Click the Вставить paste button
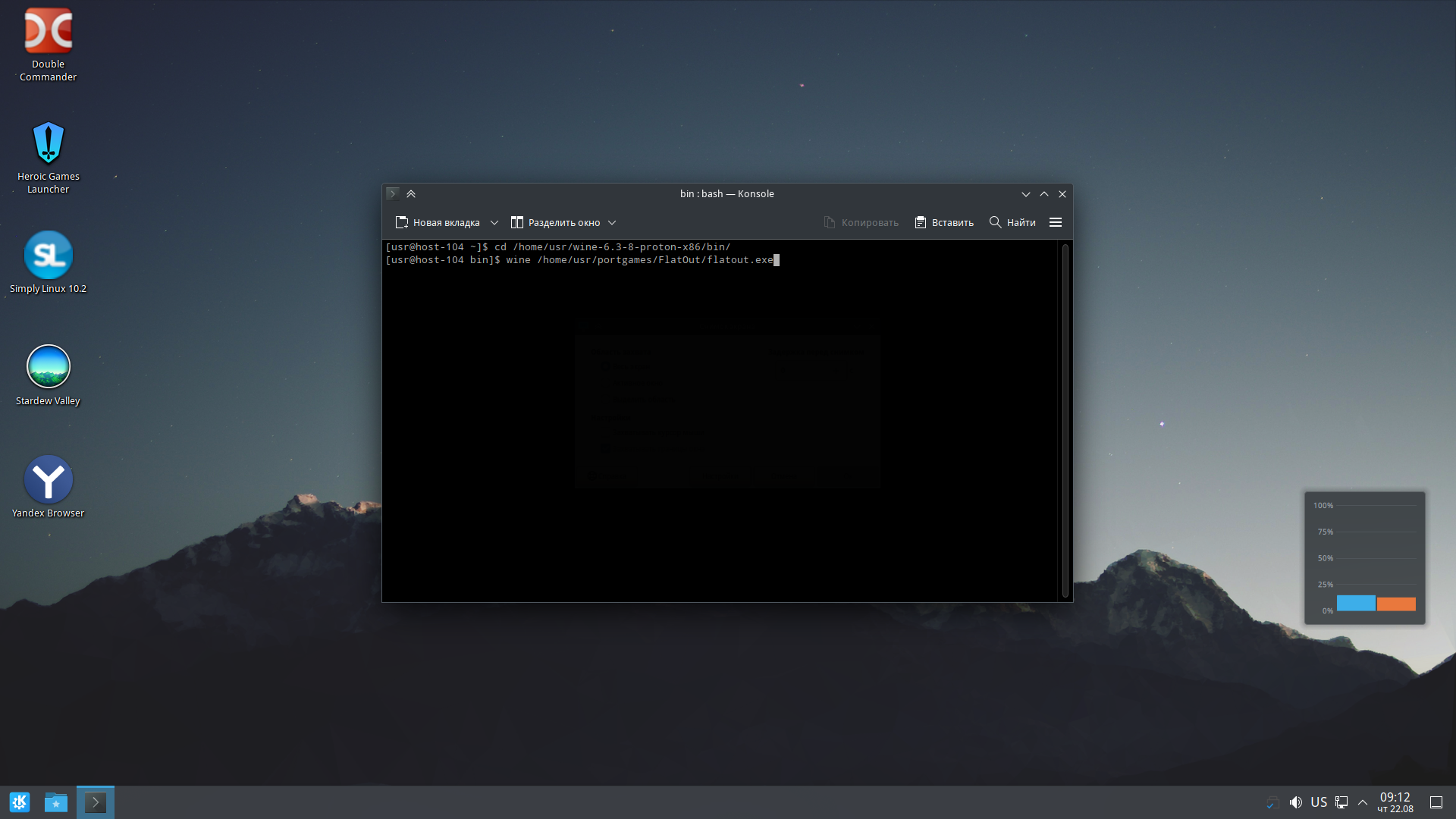The image size is (1456, 819). (x=944, y=223)
